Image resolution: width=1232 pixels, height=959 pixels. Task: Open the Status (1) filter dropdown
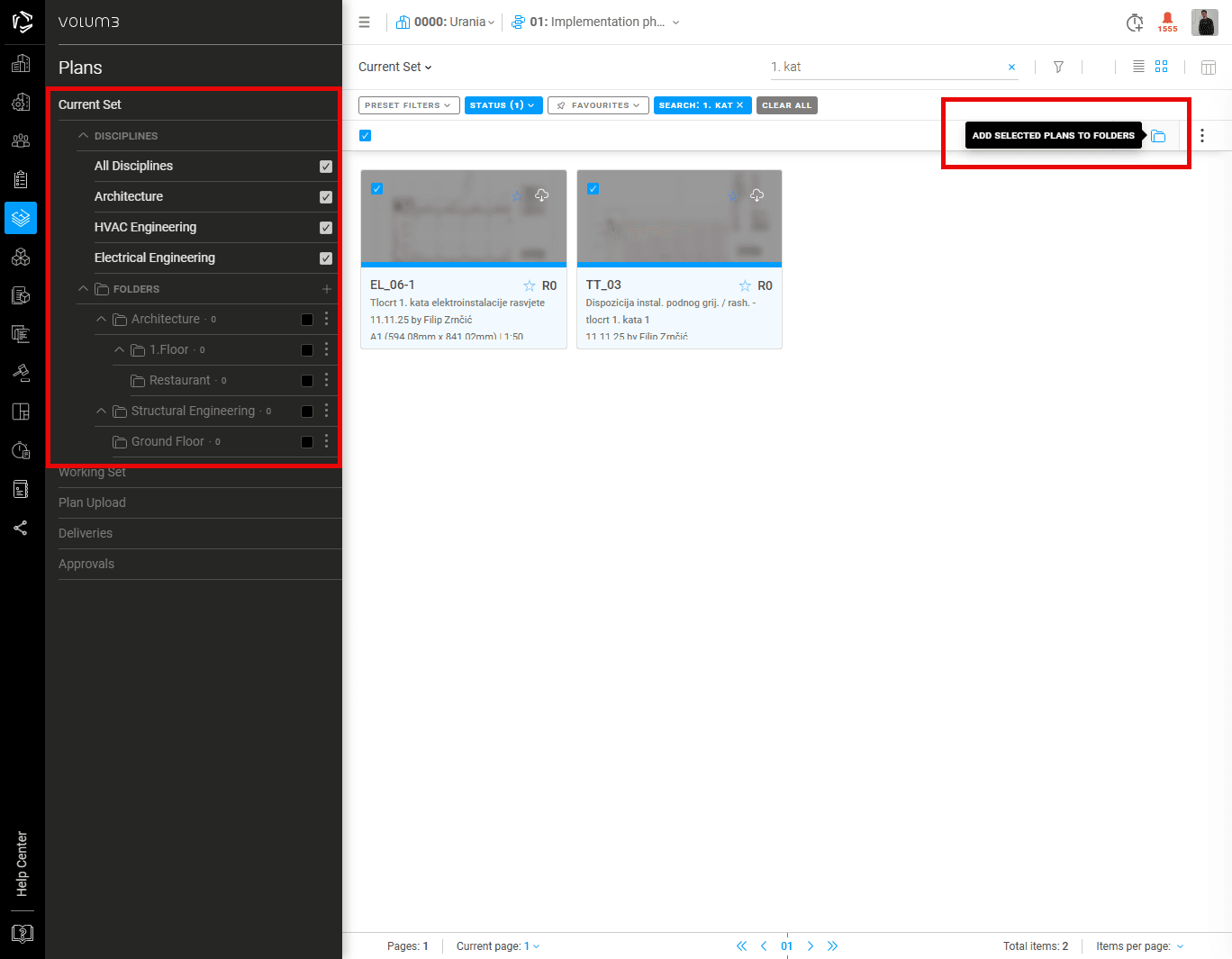pyautogui.click(x=503, y=105)
